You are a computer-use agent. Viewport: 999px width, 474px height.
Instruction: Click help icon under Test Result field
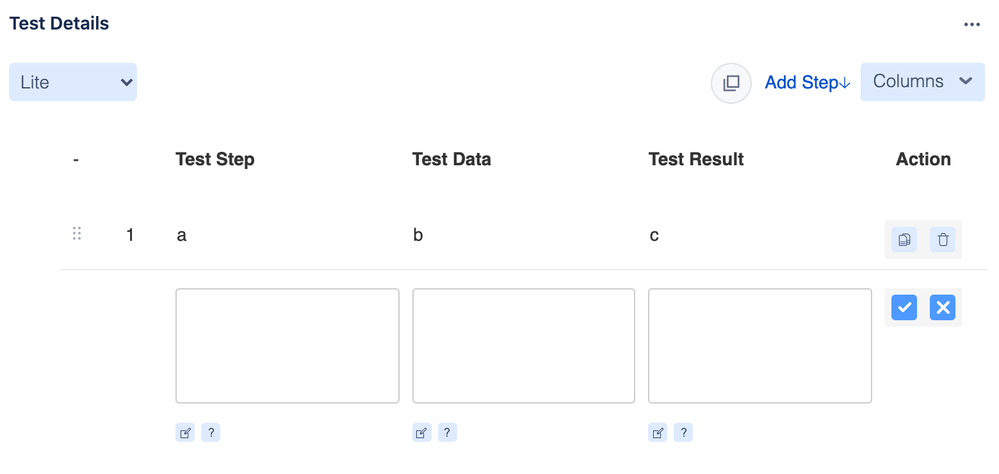pyautogui.click(x=683, y=433)
